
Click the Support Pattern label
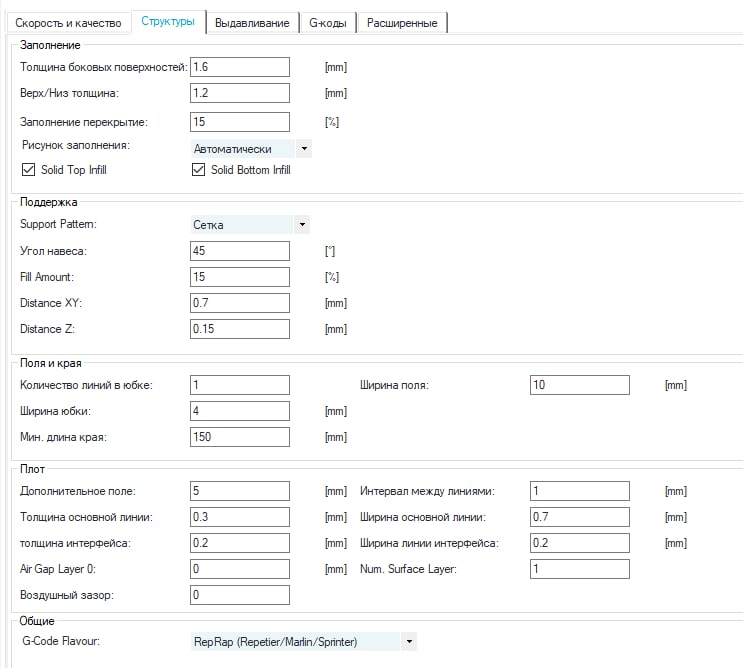[x=58, y=224]
